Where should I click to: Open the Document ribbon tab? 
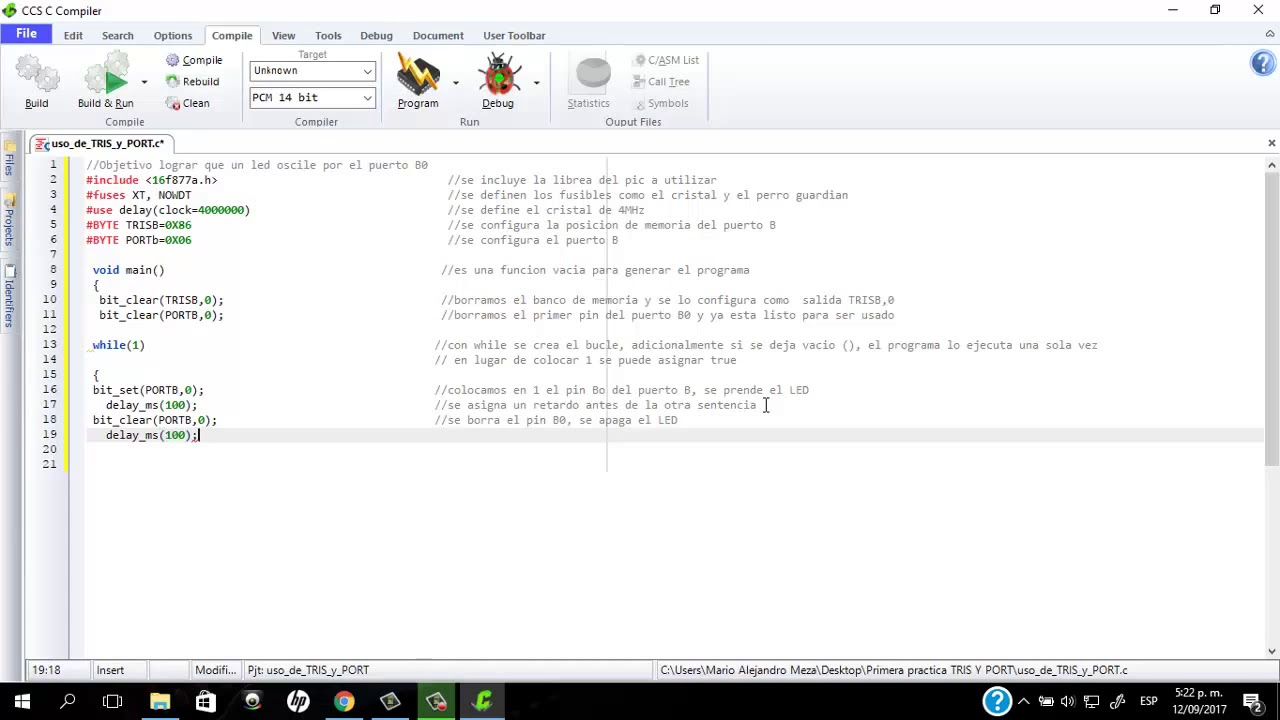(x=438, y=35)
